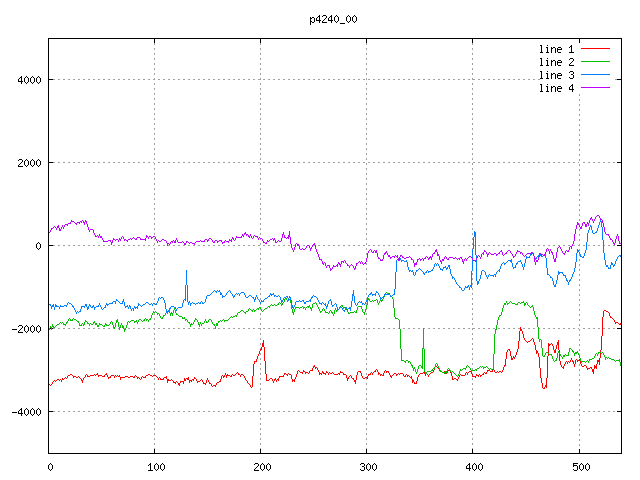Click the x-axis label 100
640x480 pixels.
[x=156, y=467]
